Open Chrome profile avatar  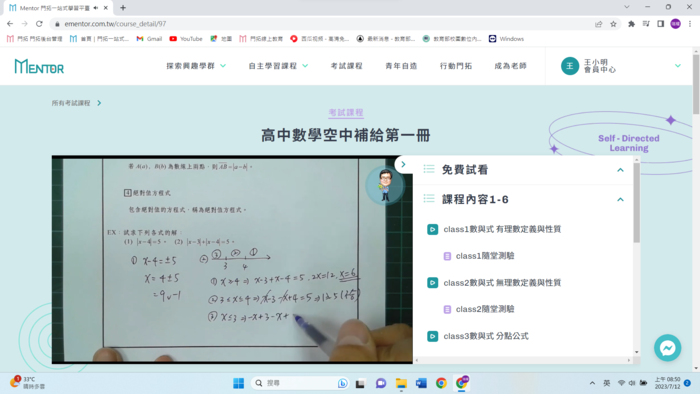click(x=675, y=24)
